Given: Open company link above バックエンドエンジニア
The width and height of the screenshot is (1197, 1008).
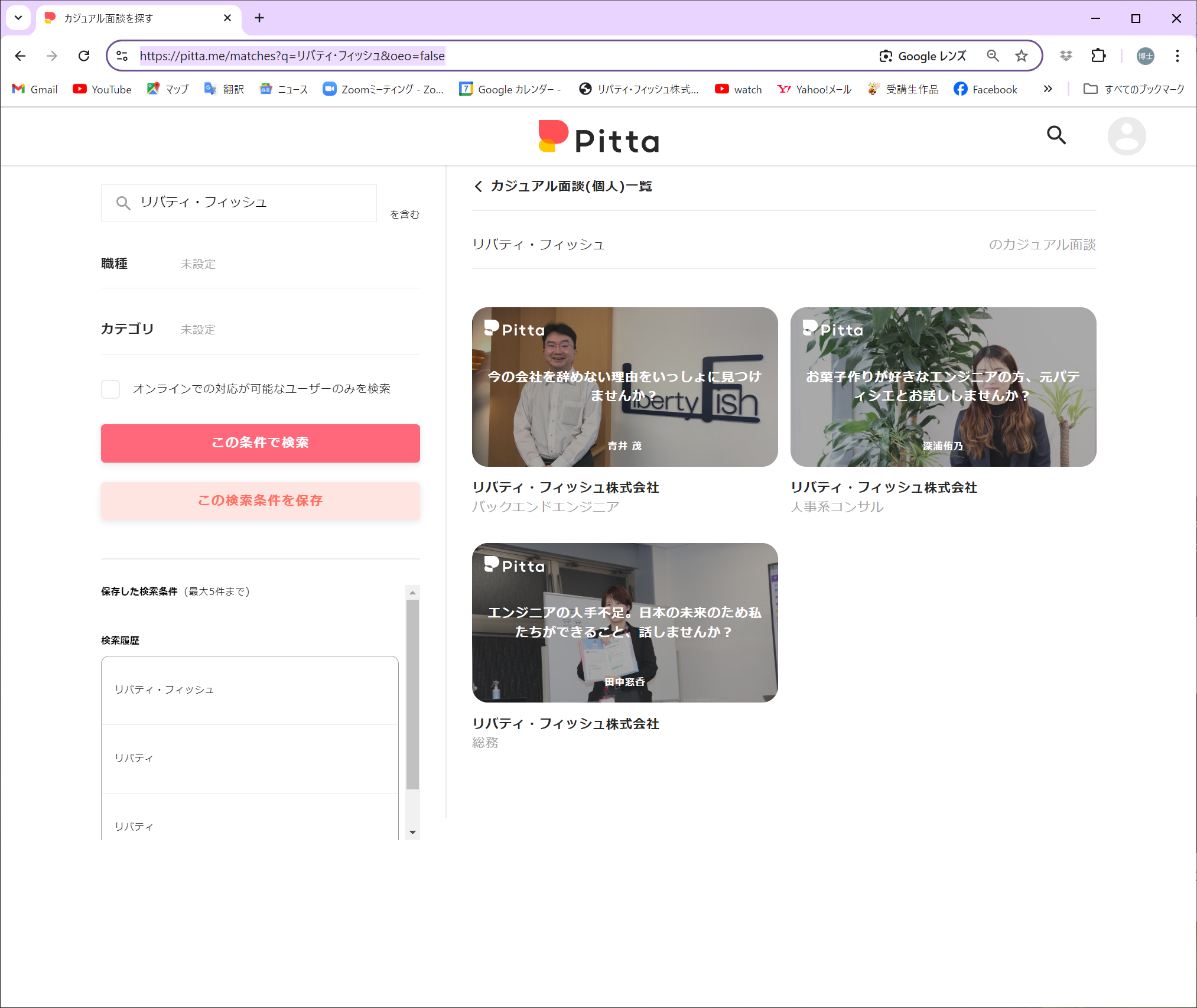Looking at the screenshot, I should [x=565, y=487].
